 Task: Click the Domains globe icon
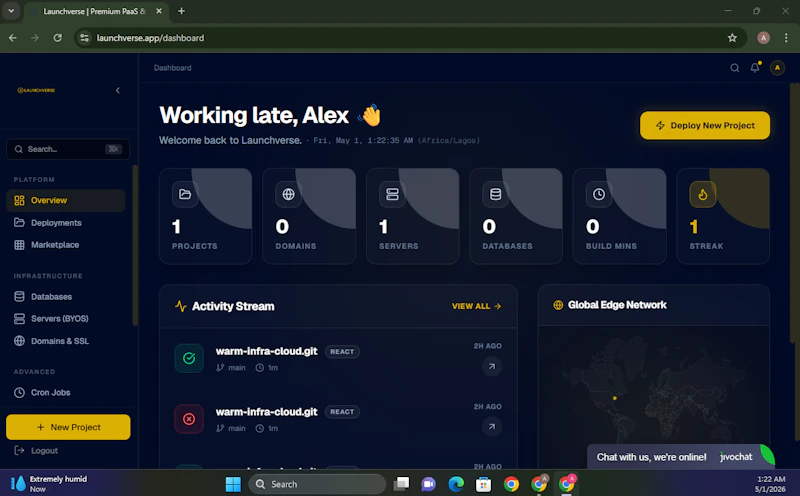[288, 194]
